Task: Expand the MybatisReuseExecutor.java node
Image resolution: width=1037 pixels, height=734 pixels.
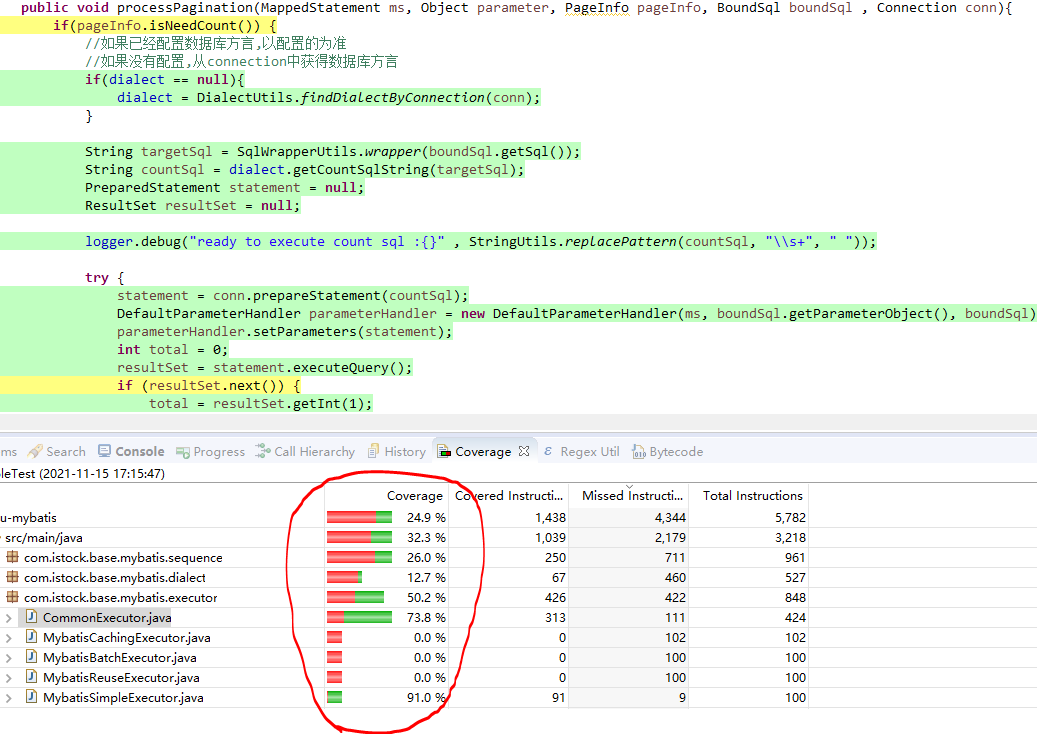Action: pos(8,678)
